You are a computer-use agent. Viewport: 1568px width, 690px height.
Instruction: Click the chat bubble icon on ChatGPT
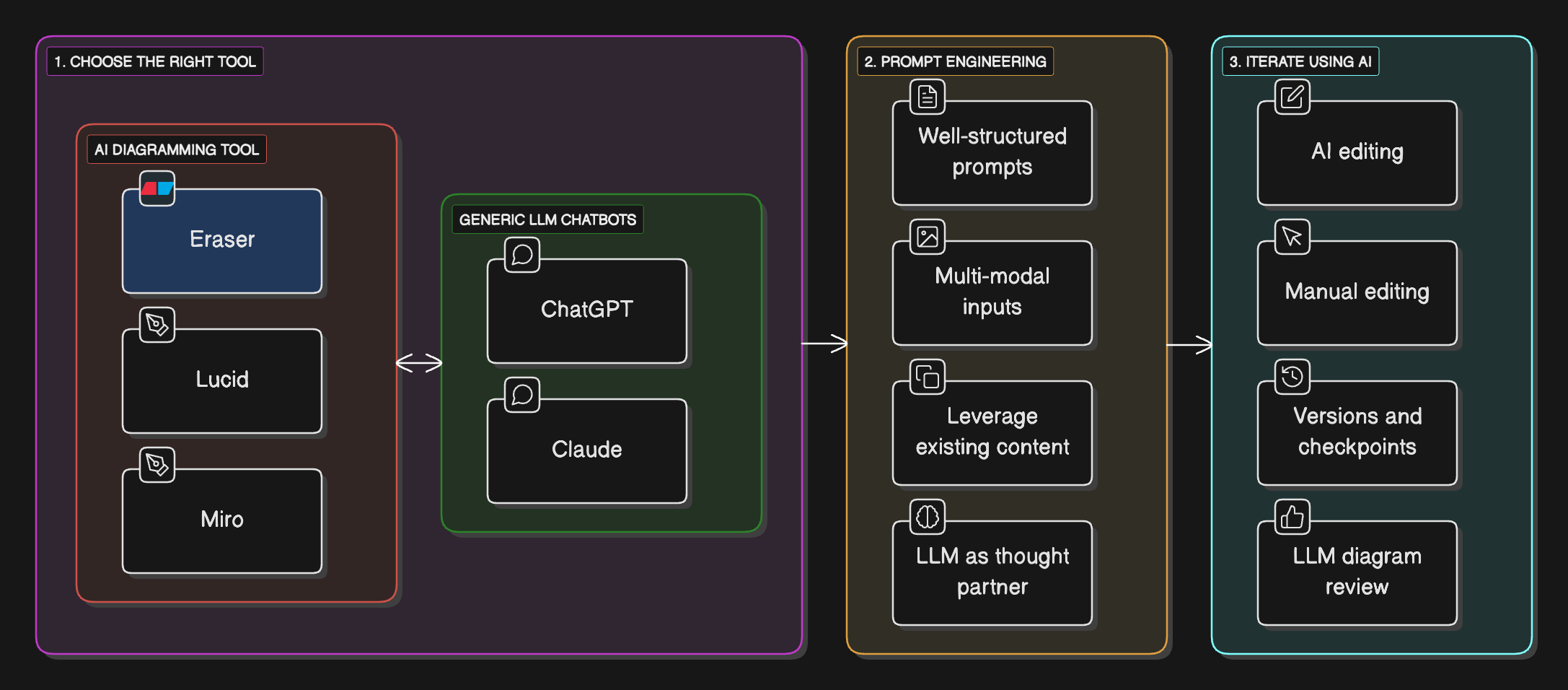click(522, 255)
